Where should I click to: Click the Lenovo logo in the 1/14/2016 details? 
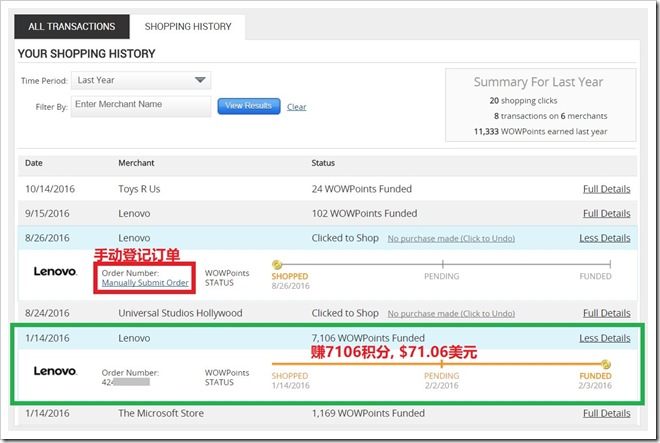pos(55,371)
